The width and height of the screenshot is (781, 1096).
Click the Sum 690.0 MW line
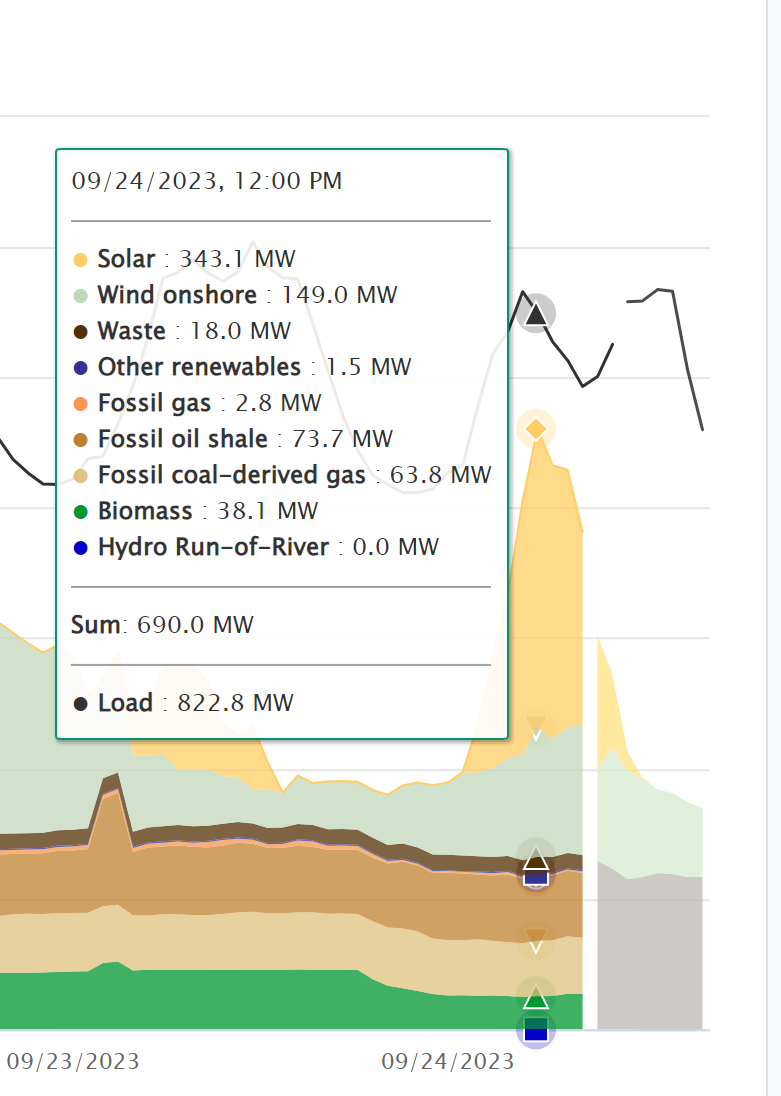(162, 626)
